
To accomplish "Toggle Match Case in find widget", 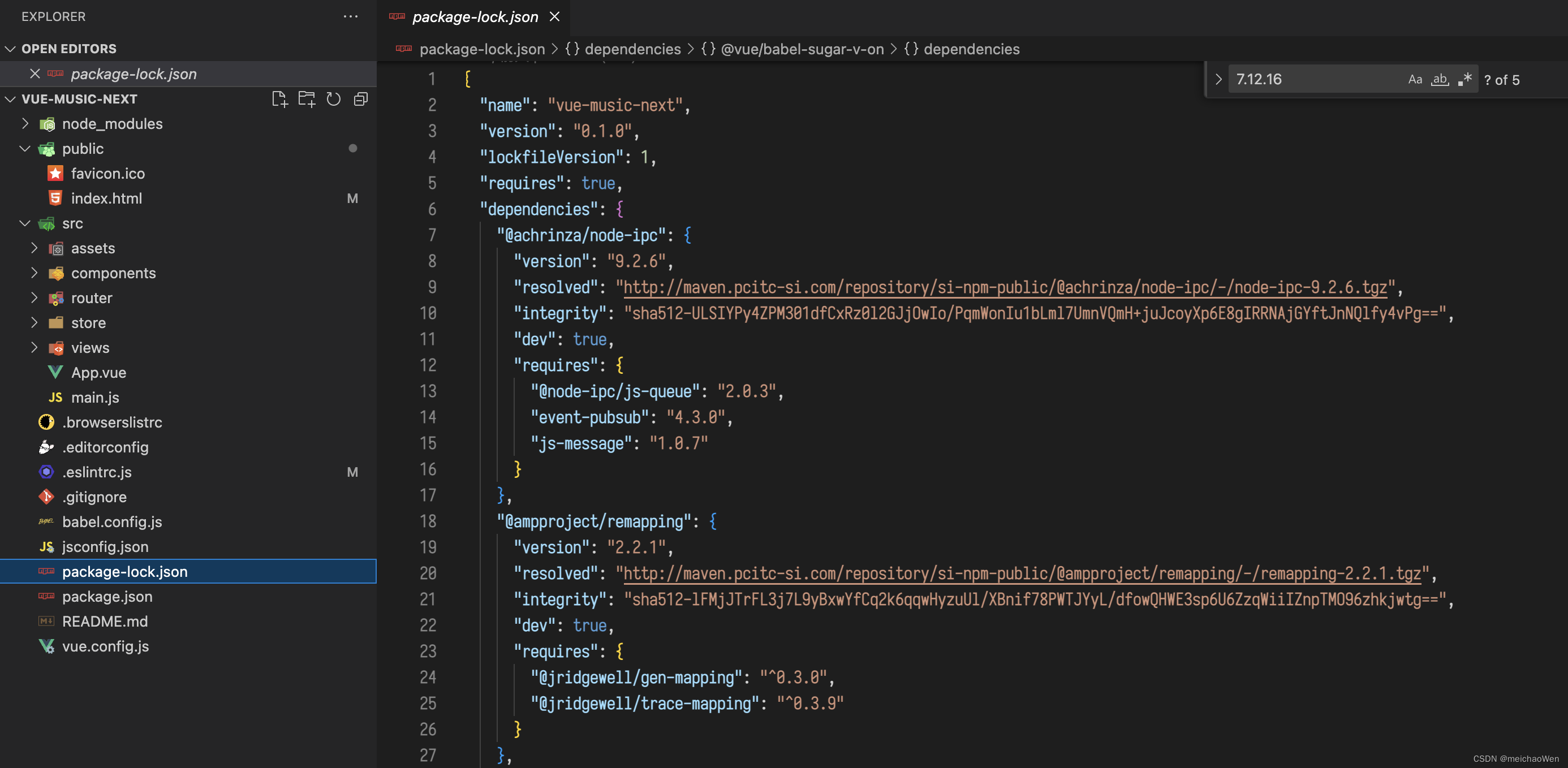I will coord(1415,80).
